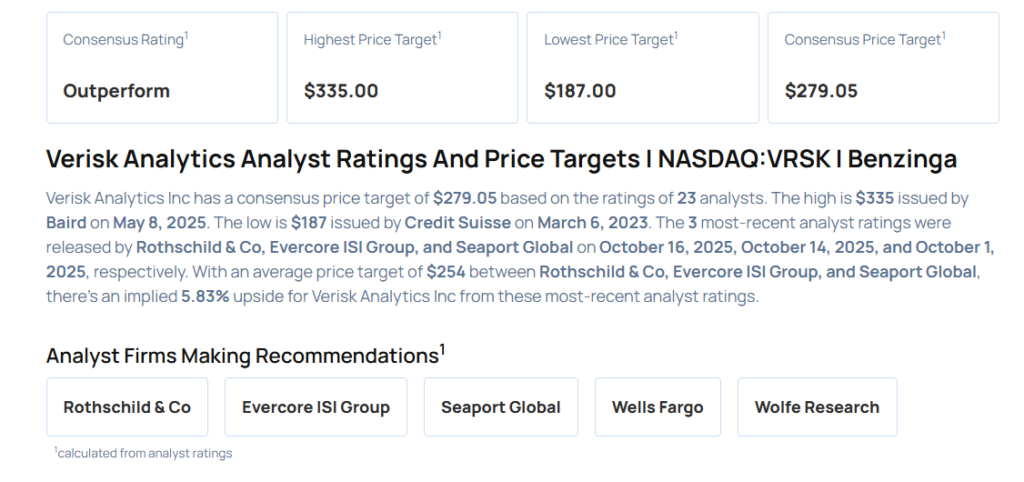Click the Verisk Analytics Analyst Ratings heading
The height and width of the screenshot is (482, 1024).
point(501,159)
